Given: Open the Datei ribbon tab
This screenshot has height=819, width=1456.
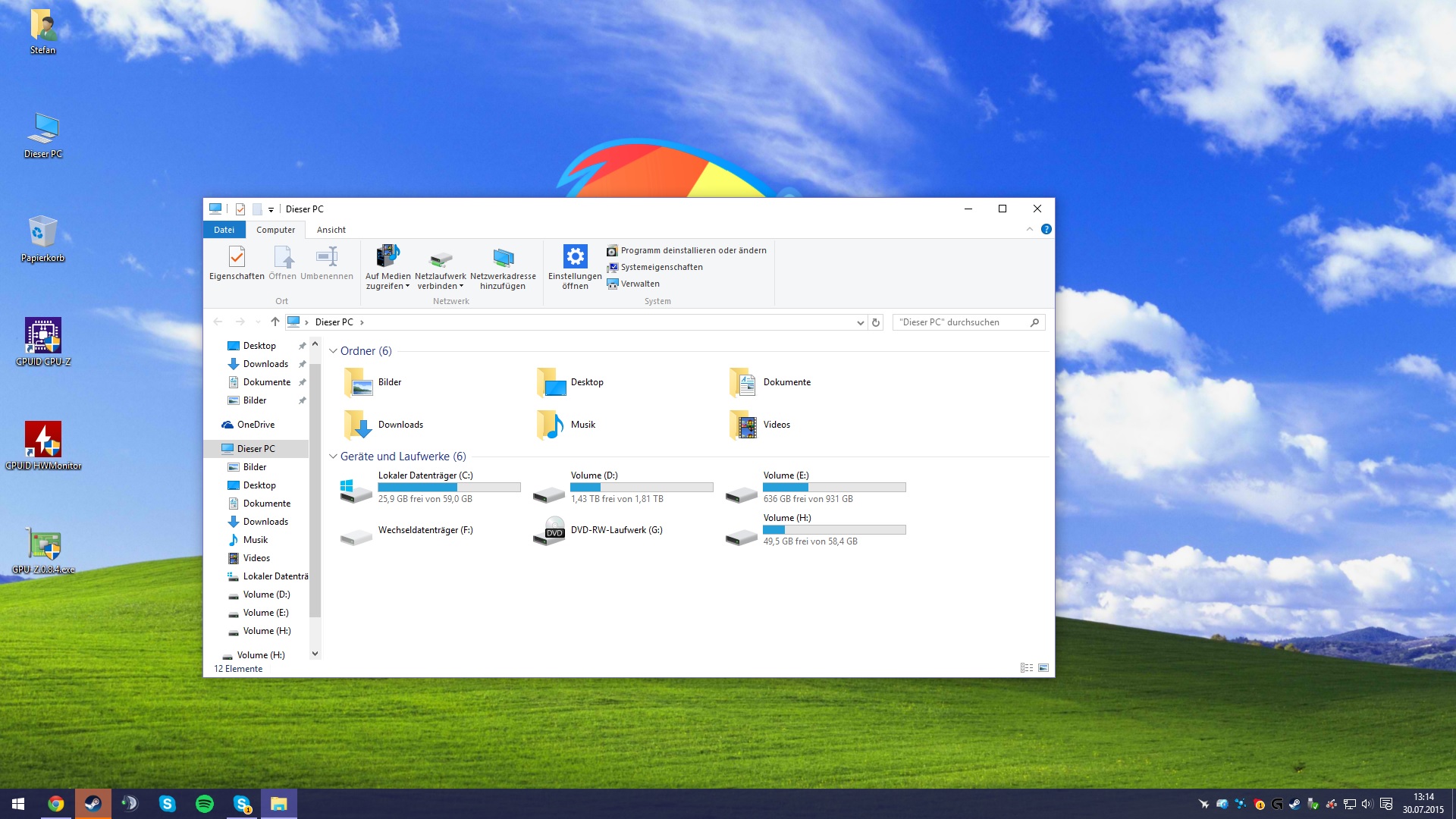Looking at the screenshot, I should click(x=224, y=230).
